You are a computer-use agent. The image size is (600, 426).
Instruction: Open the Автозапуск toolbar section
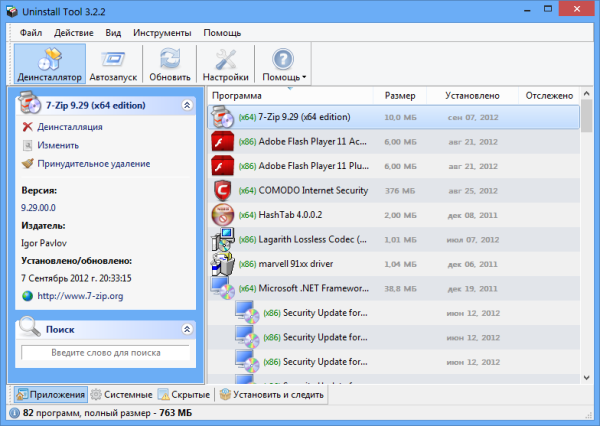[x=113, y=64]
